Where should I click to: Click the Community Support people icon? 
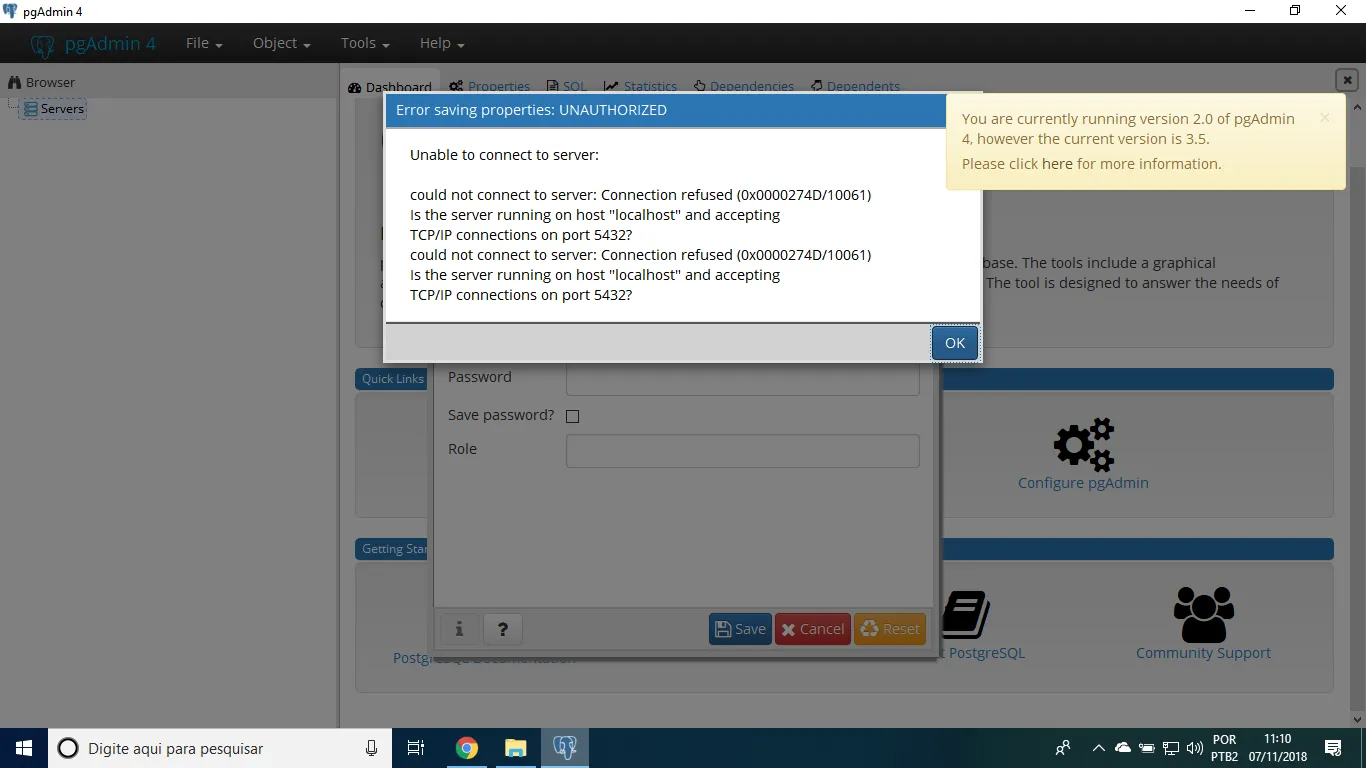click(x=1203, y=615)
